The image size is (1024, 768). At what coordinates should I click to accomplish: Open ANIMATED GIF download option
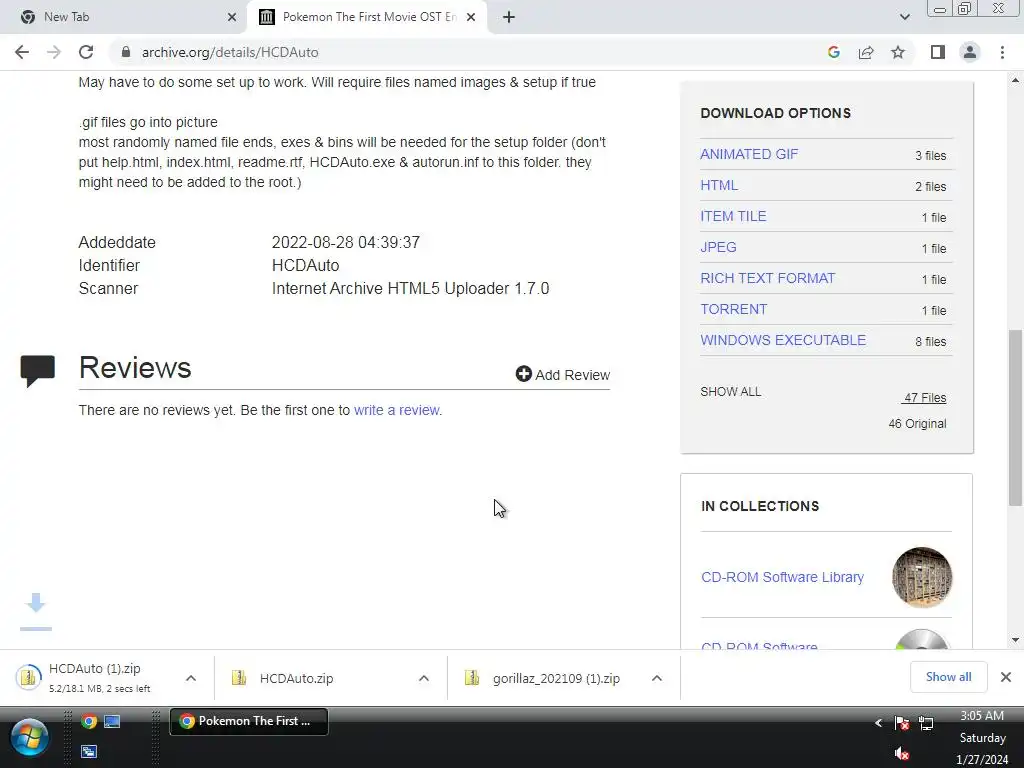pos(749,154)
